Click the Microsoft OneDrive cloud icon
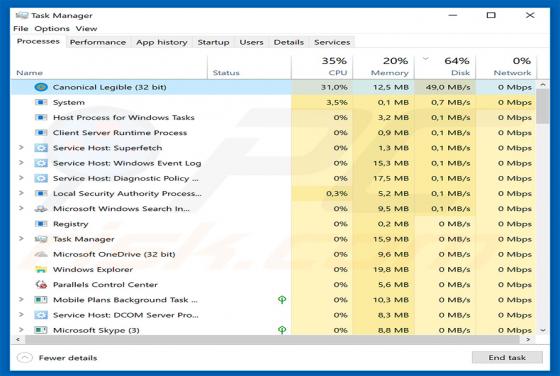 click(x=41, y=254)
